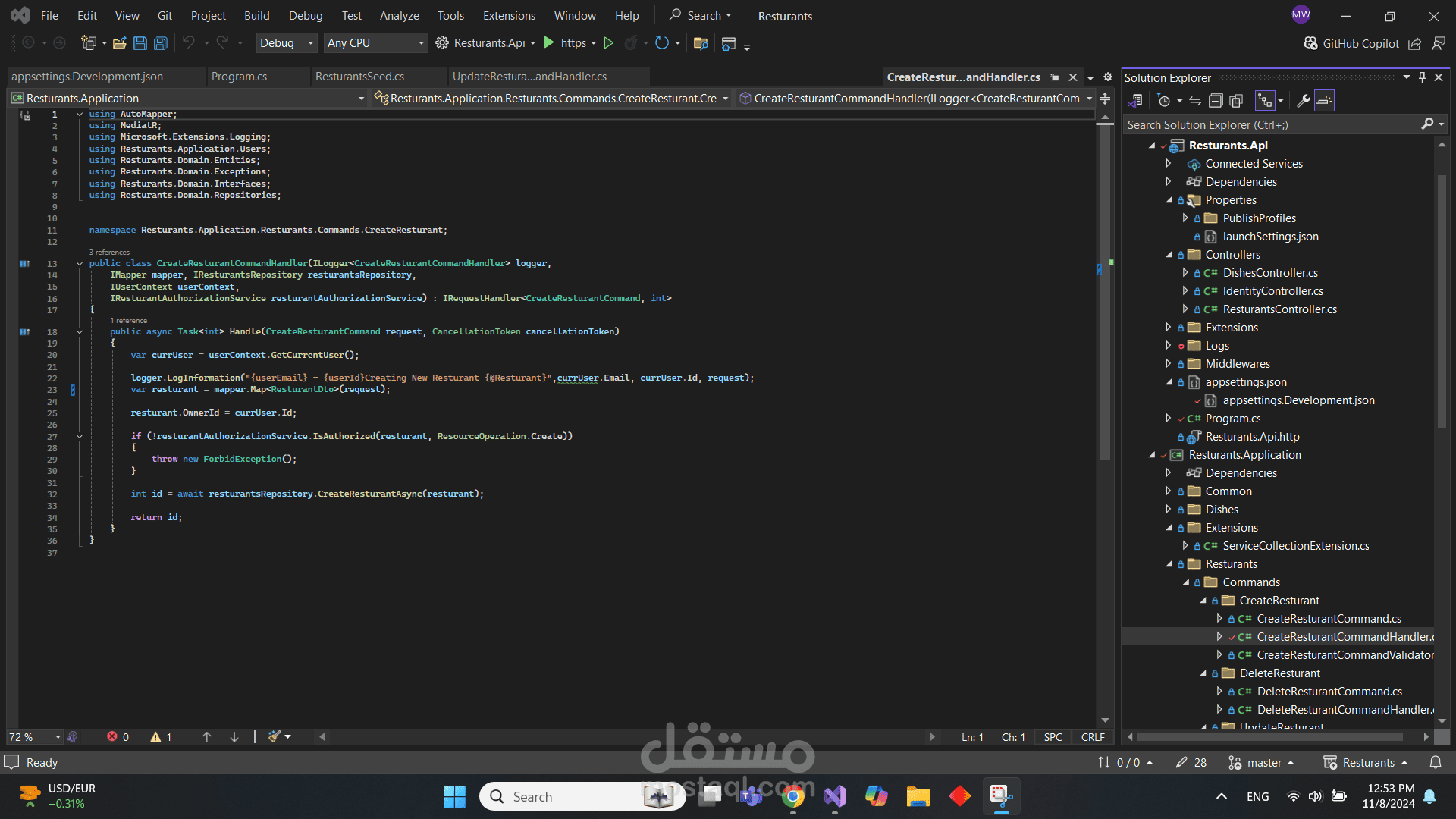The width and height of the screenshot is (1456, 819).
Task: Click the Find in Files folder icon
Action: [701, 43]
